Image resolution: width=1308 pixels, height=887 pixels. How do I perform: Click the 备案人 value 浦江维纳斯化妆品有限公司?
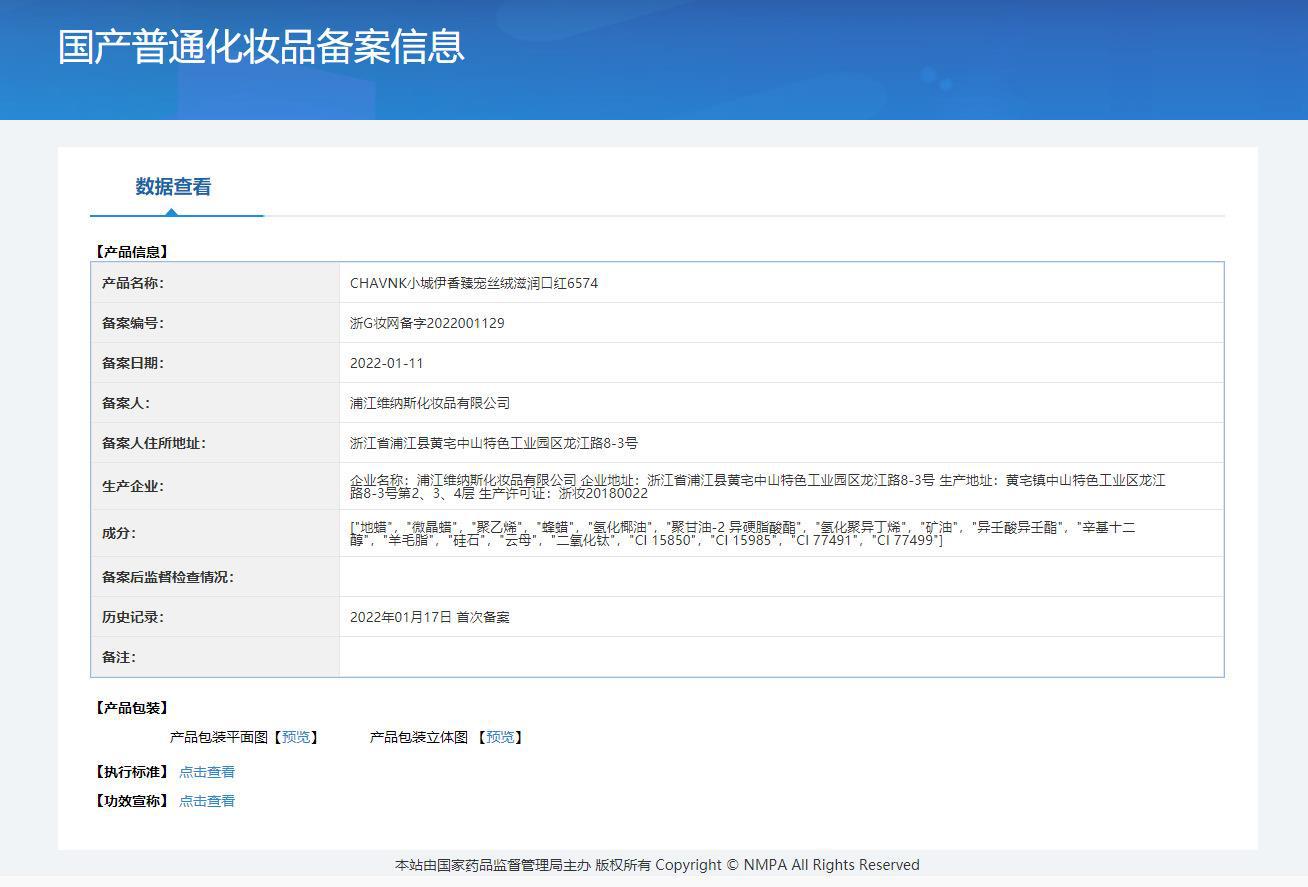tap(430, 403)
